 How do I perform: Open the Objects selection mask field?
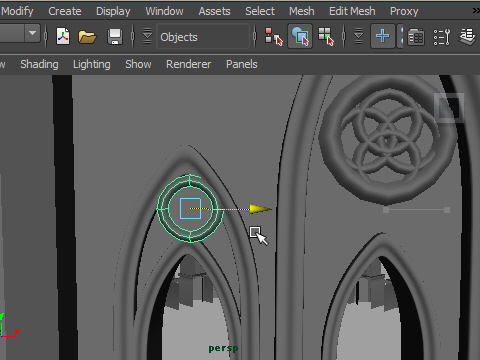pyautogui.click(x=203, y=37)
